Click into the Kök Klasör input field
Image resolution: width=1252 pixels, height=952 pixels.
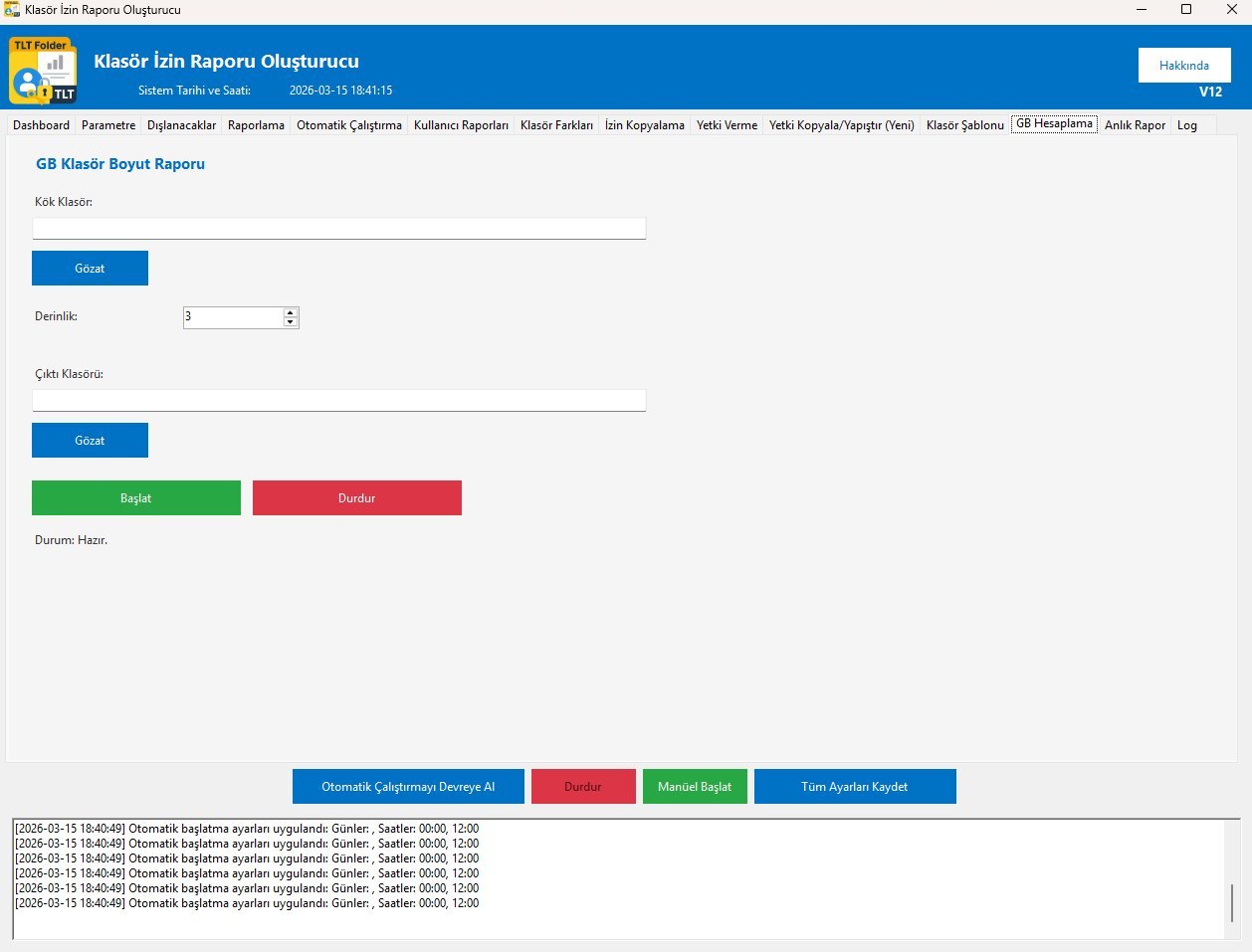coord(338,229)
